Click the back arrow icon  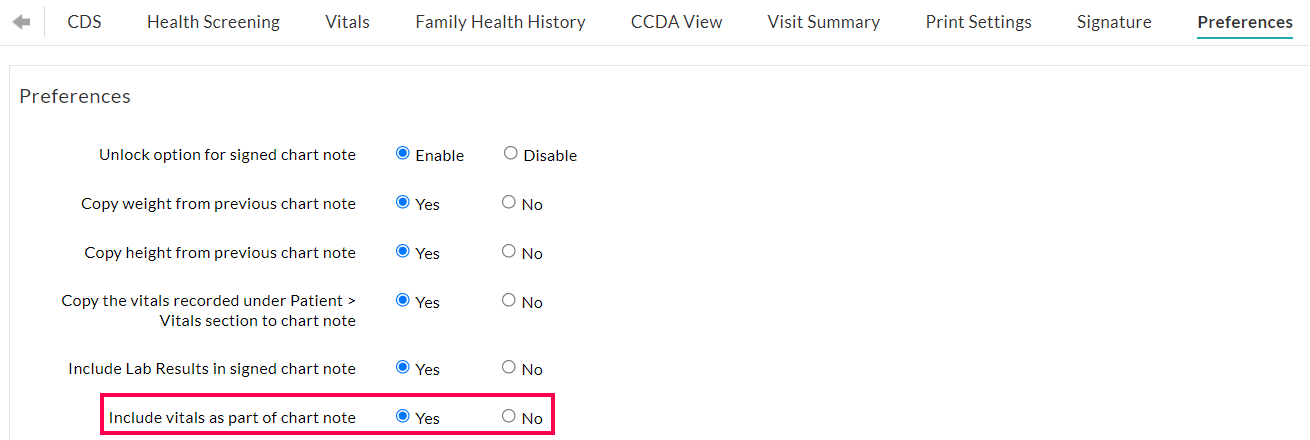pos(21,22)
